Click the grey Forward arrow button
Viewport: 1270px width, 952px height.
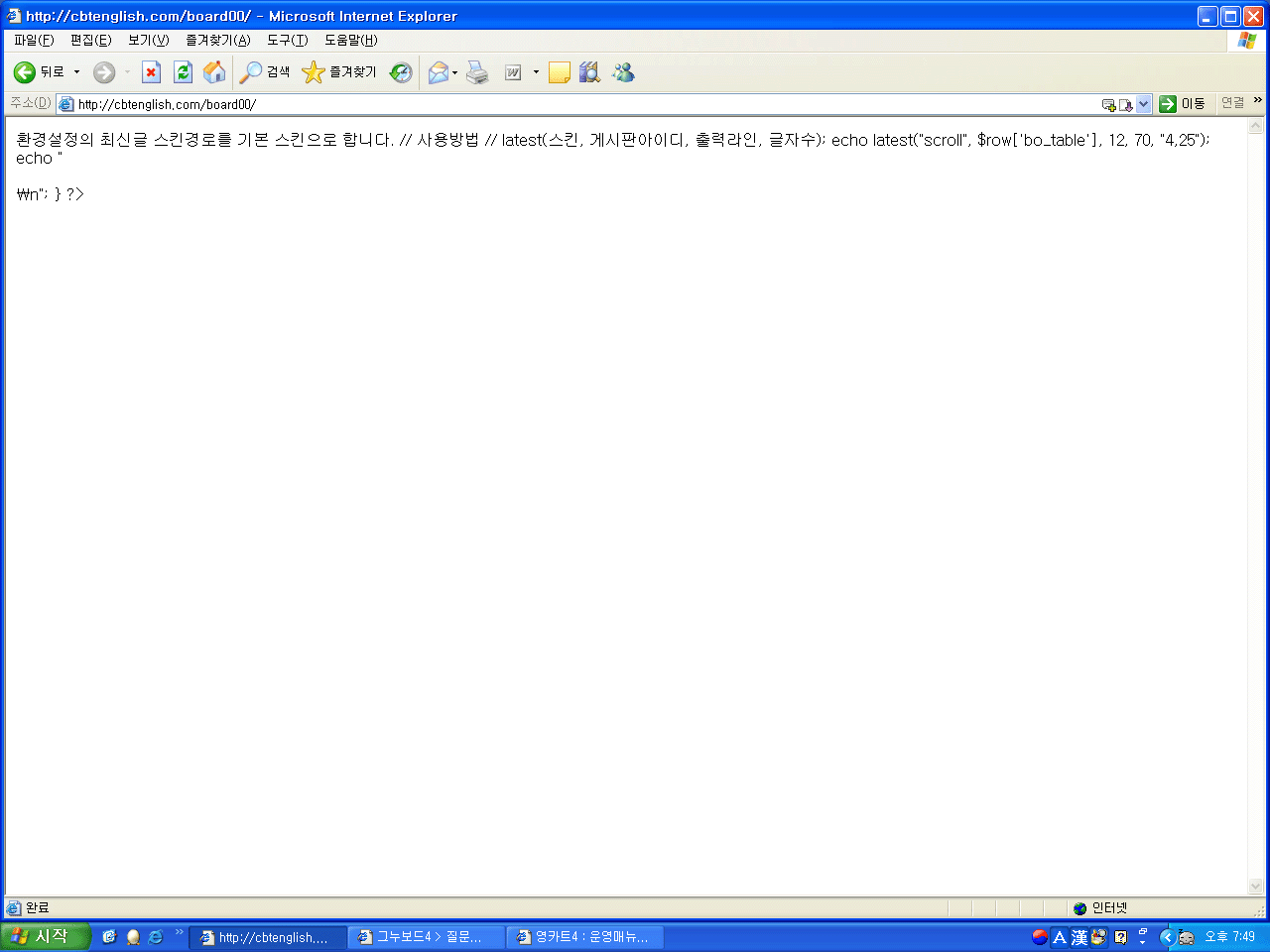(104, 72)
